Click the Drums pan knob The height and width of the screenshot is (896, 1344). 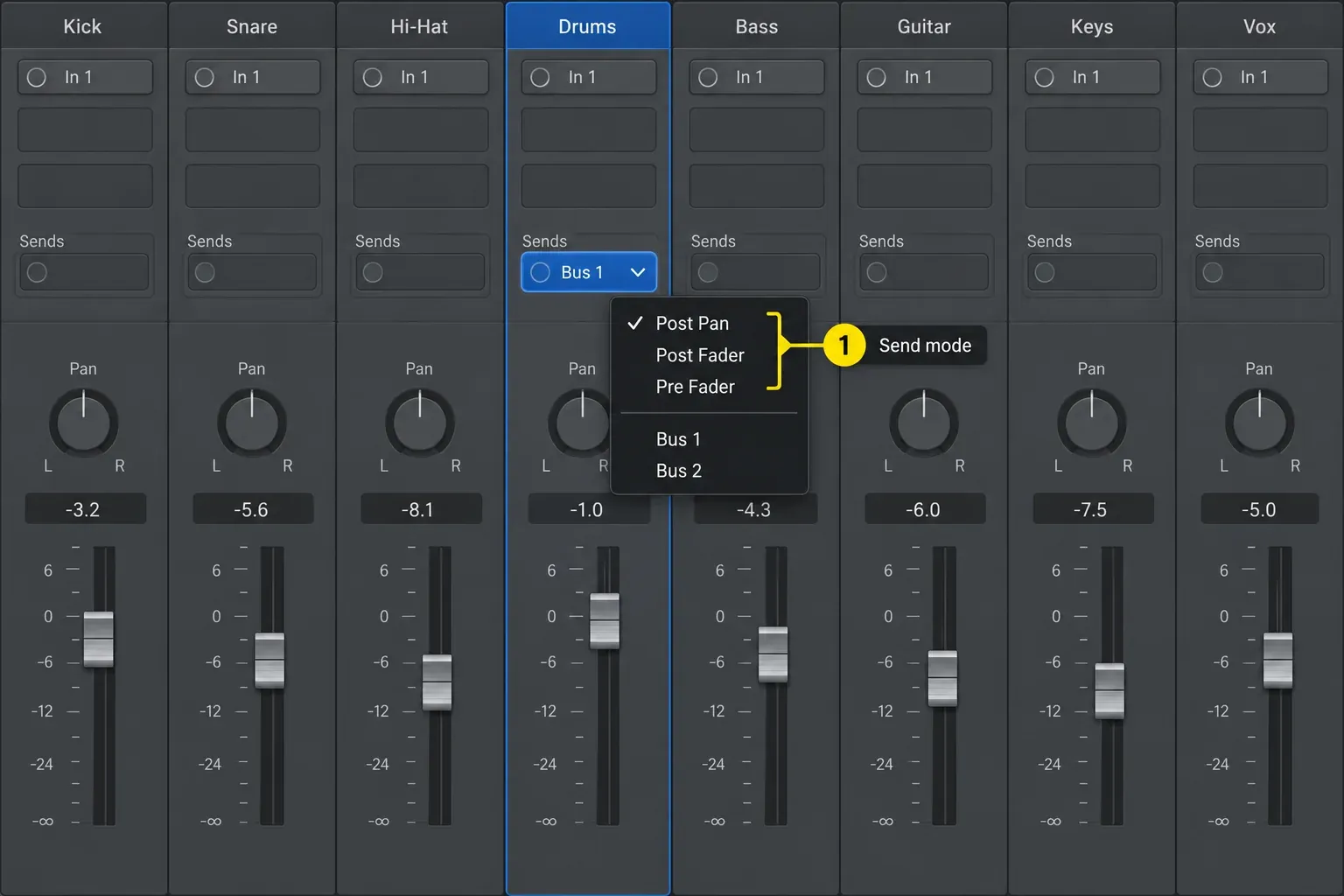579,423
